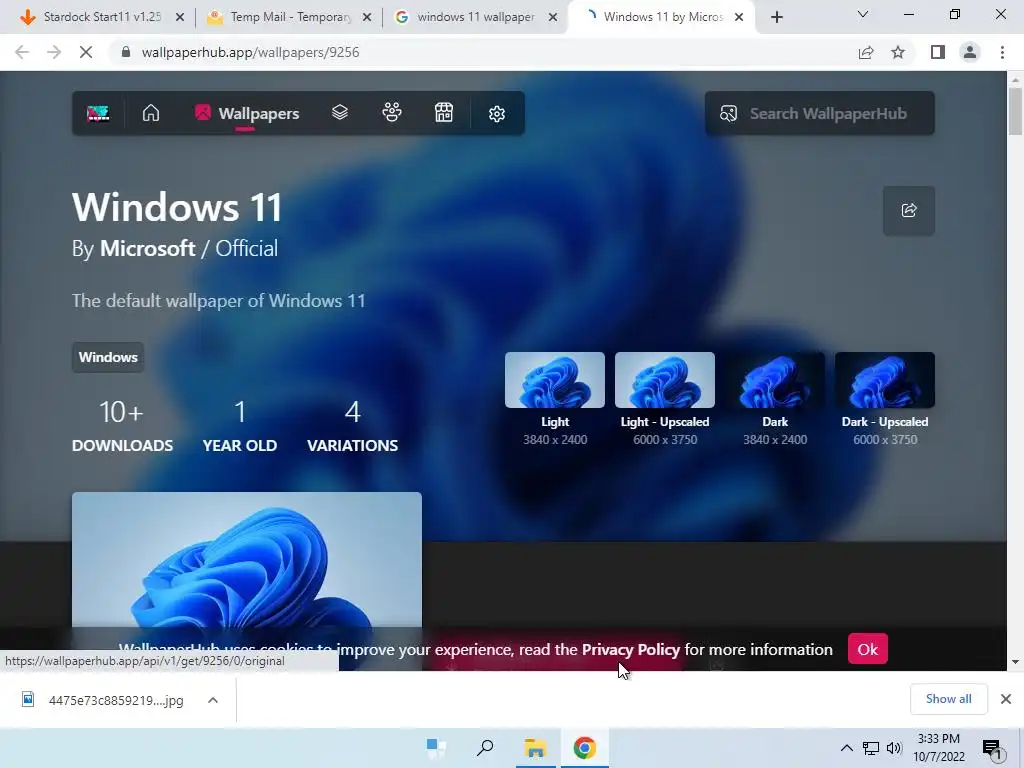Open the Official category link
Screen dimensions: 1024x768
246,248
